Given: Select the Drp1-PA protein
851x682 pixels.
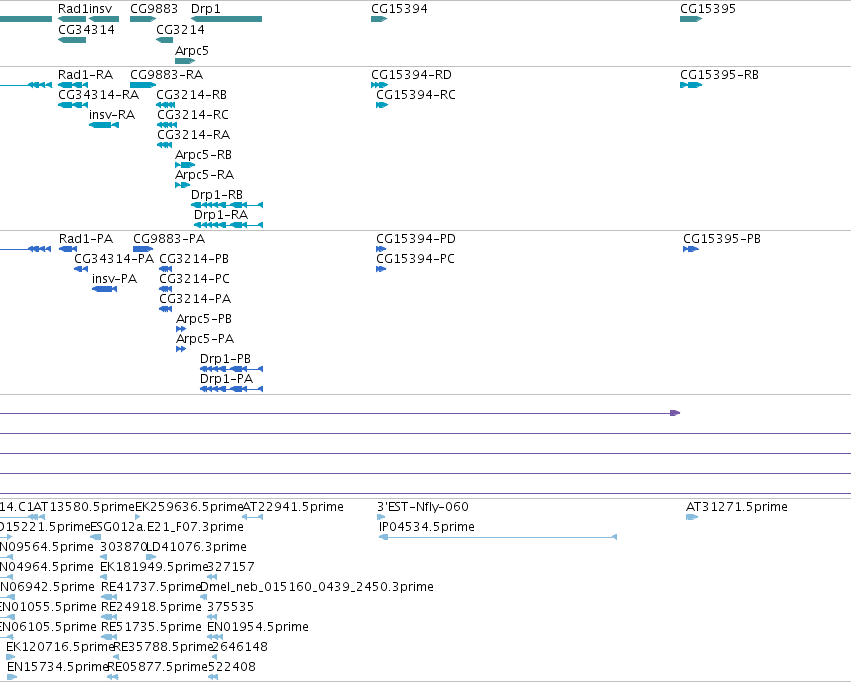Looking at the screenshot, I should coord(226,379).
